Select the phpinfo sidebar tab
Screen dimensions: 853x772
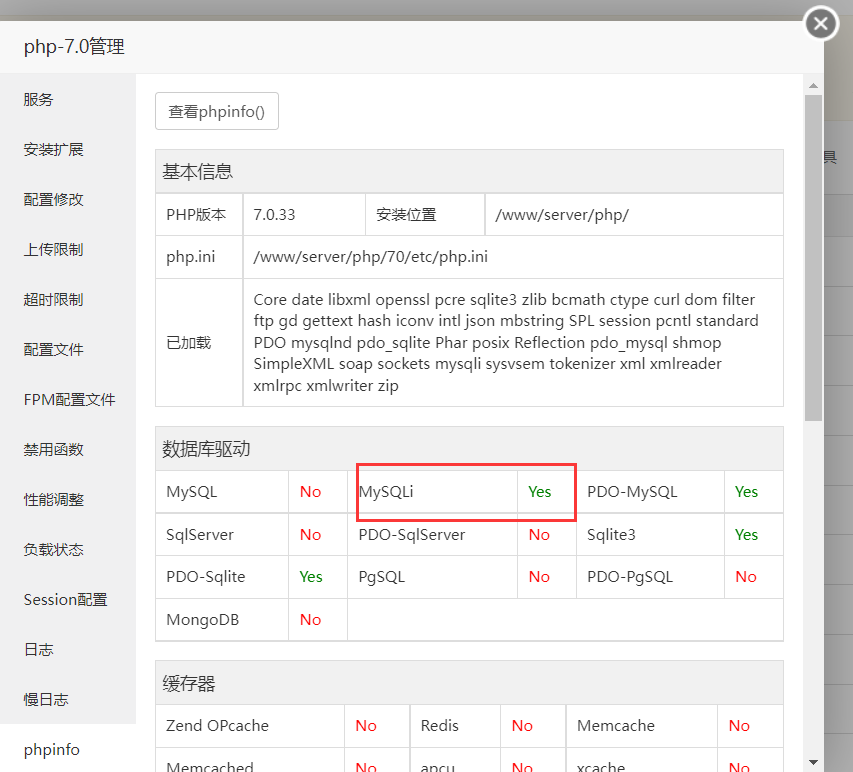[x=52, y=750]
